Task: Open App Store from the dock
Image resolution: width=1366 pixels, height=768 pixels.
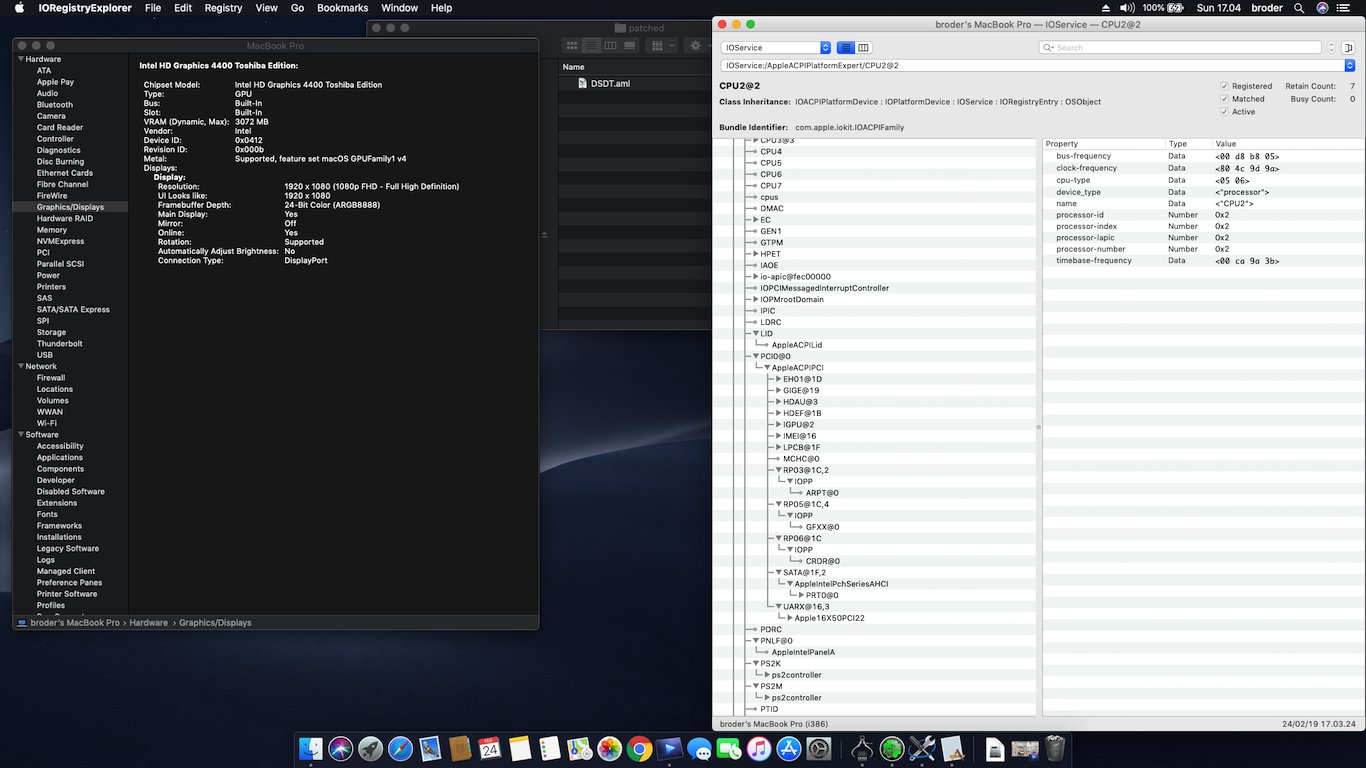Action: pyautogui.click(x=789, y=748)
